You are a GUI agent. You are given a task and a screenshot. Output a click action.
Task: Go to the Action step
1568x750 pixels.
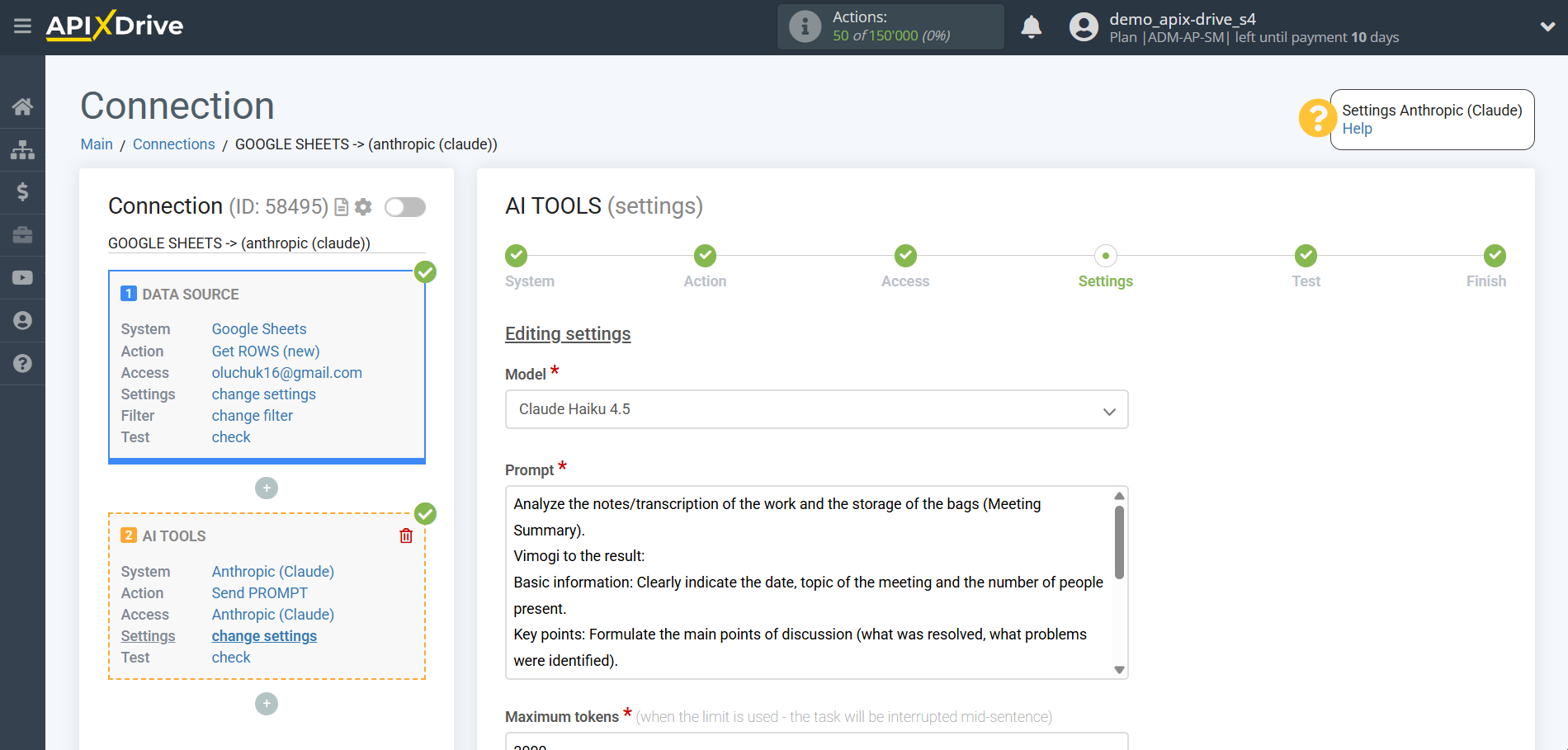pos(705,256)
